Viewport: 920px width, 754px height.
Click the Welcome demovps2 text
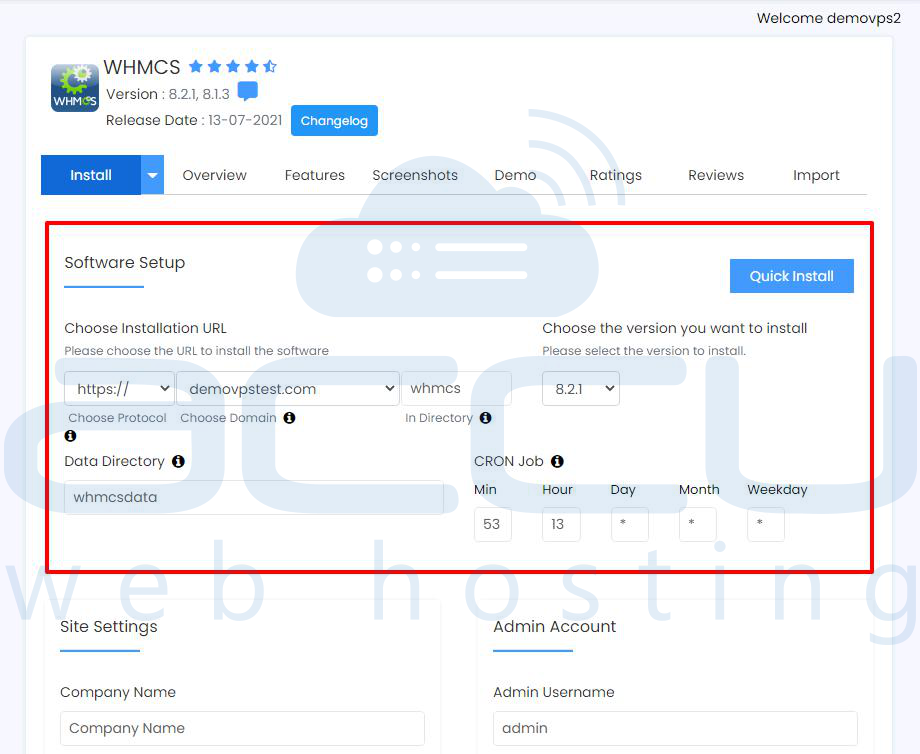pos(828,18)
